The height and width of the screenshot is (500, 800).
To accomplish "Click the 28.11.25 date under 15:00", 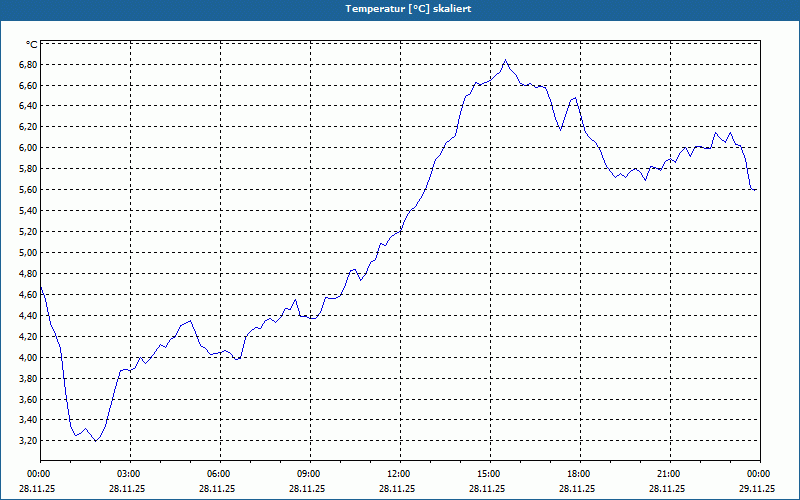I will pos(487,488).
